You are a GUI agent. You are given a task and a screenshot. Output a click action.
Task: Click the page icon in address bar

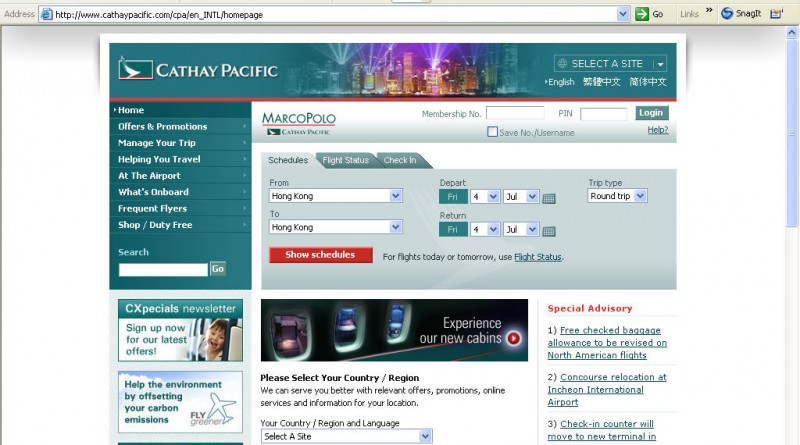tap(46, 14)
